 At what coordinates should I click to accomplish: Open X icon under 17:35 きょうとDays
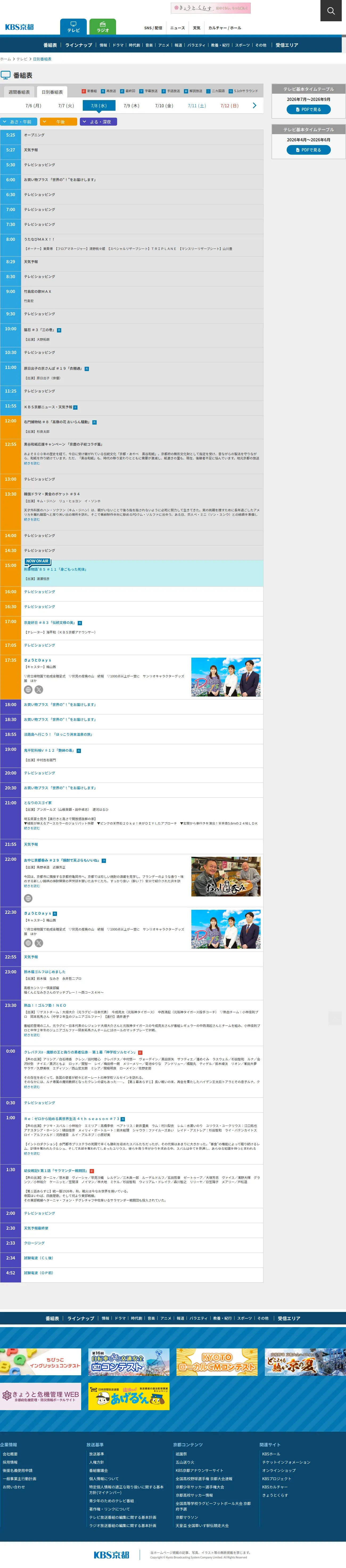(39, 690)
